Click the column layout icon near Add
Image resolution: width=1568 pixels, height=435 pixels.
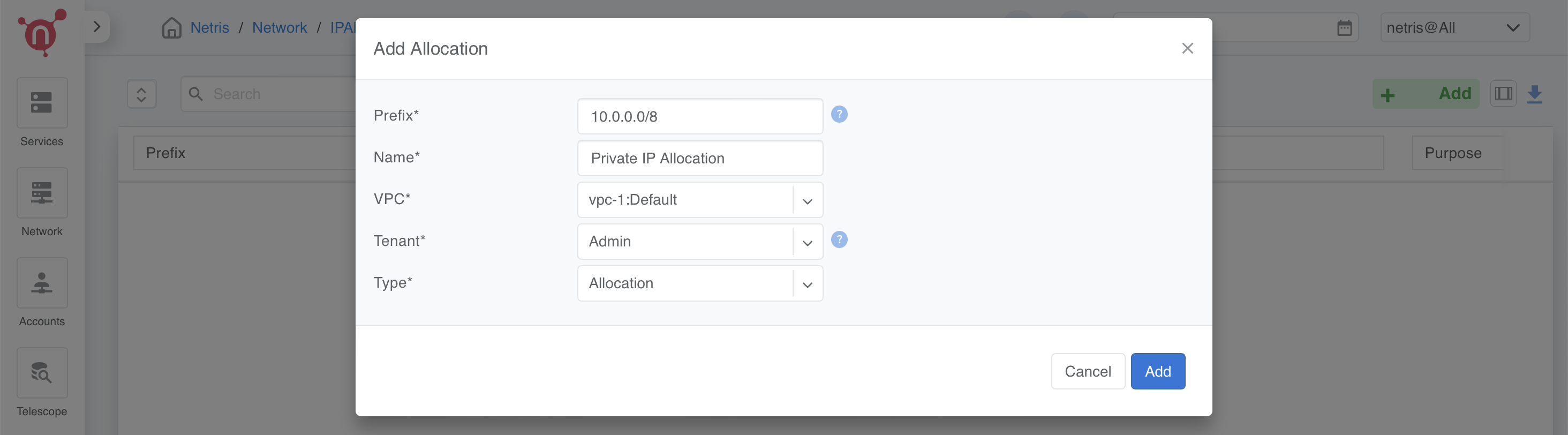1503,94
